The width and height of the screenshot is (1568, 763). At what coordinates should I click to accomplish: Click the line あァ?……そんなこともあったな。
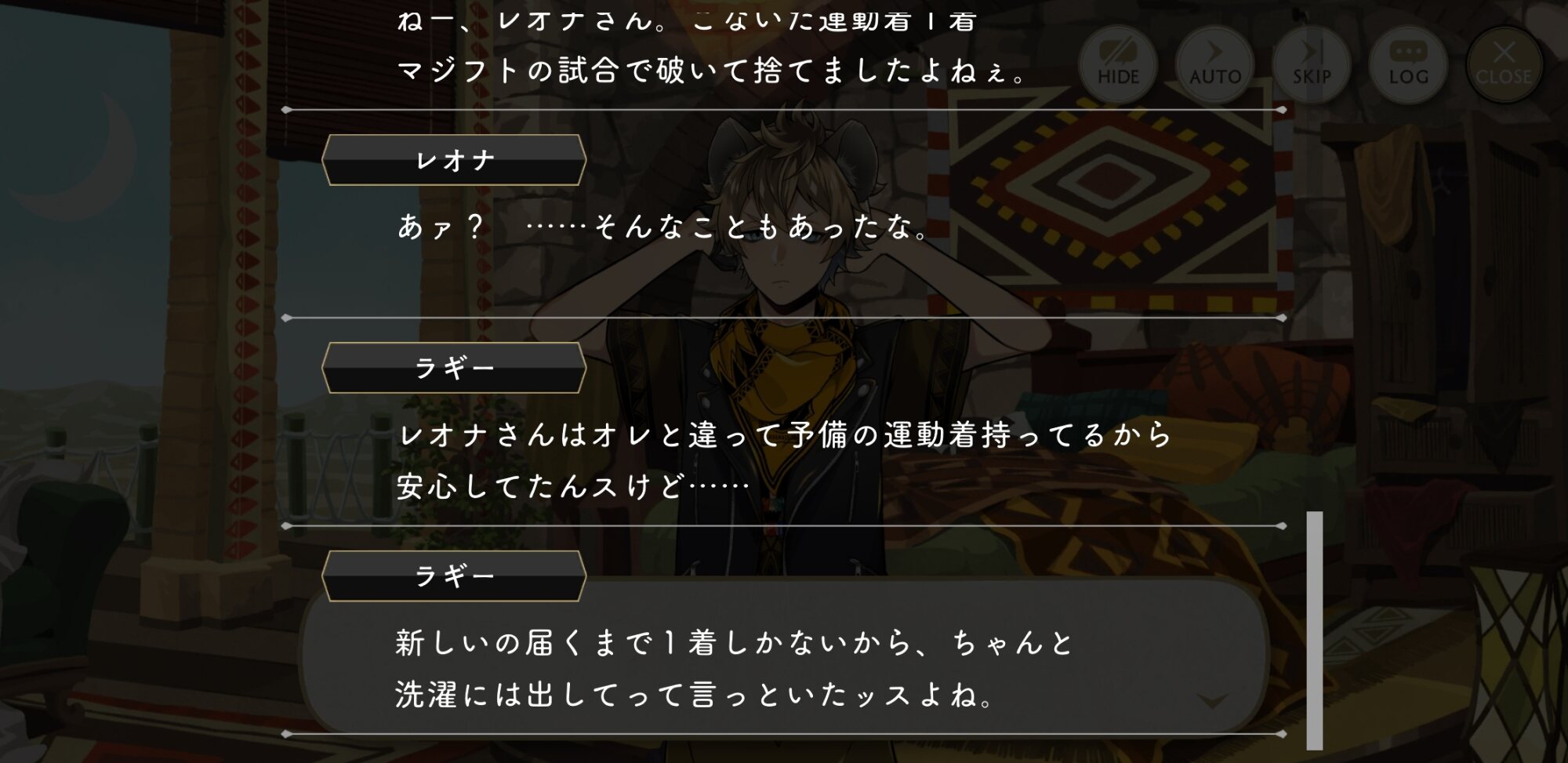663,227
